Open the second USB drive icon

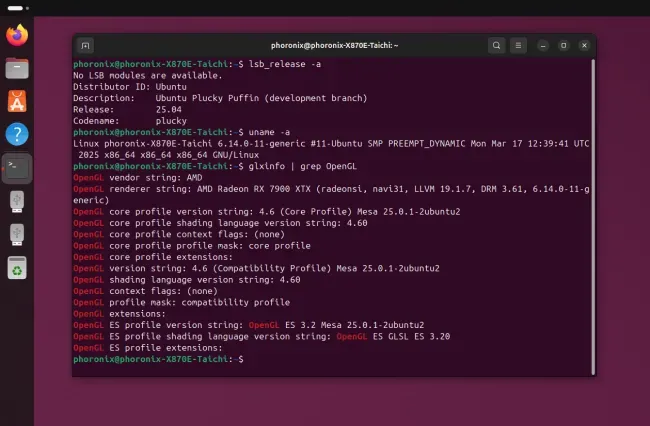click(17, 235)
